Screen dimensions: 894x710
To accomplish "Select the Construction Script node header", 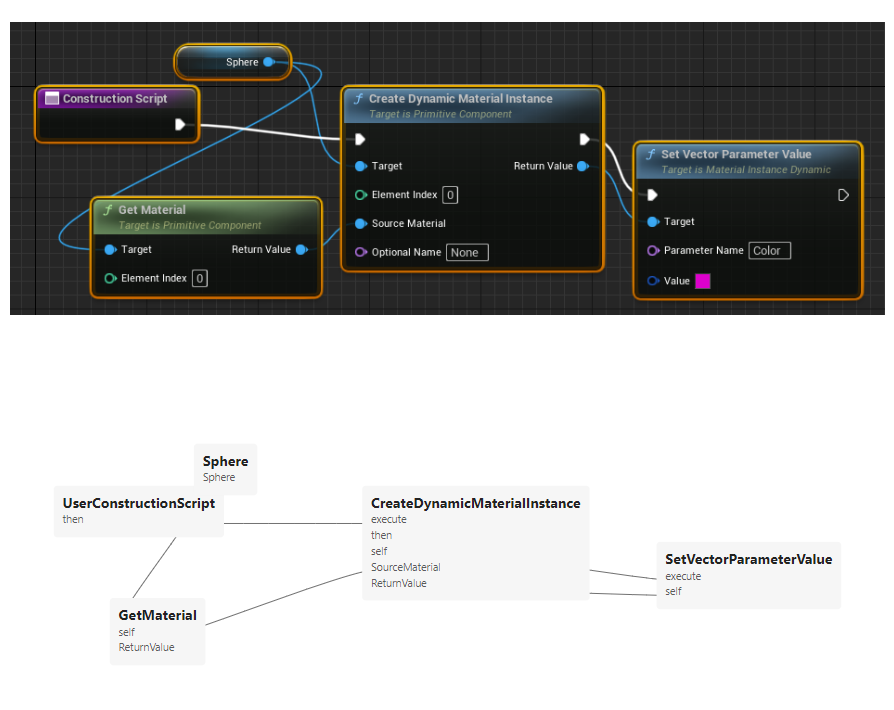I will coord(116,99).
